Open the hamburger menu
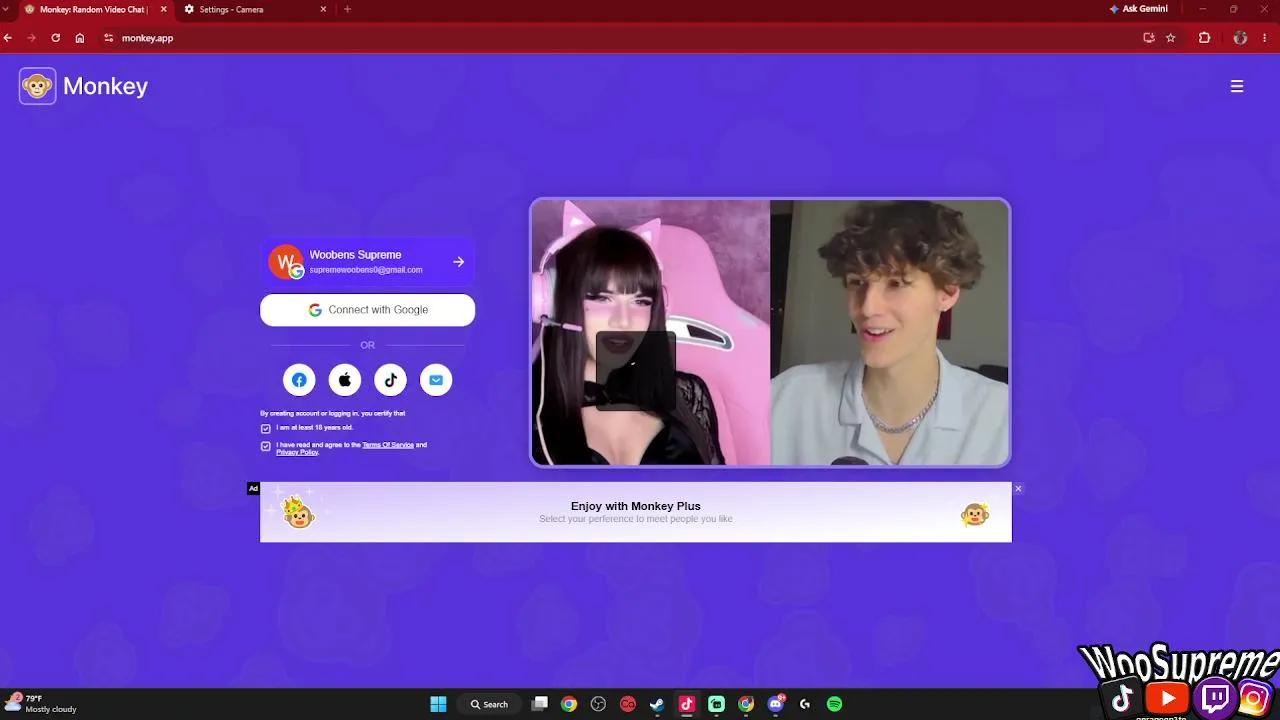Image resolution: width=1280 pixels, height=720 pixels. click(1237, 86)
